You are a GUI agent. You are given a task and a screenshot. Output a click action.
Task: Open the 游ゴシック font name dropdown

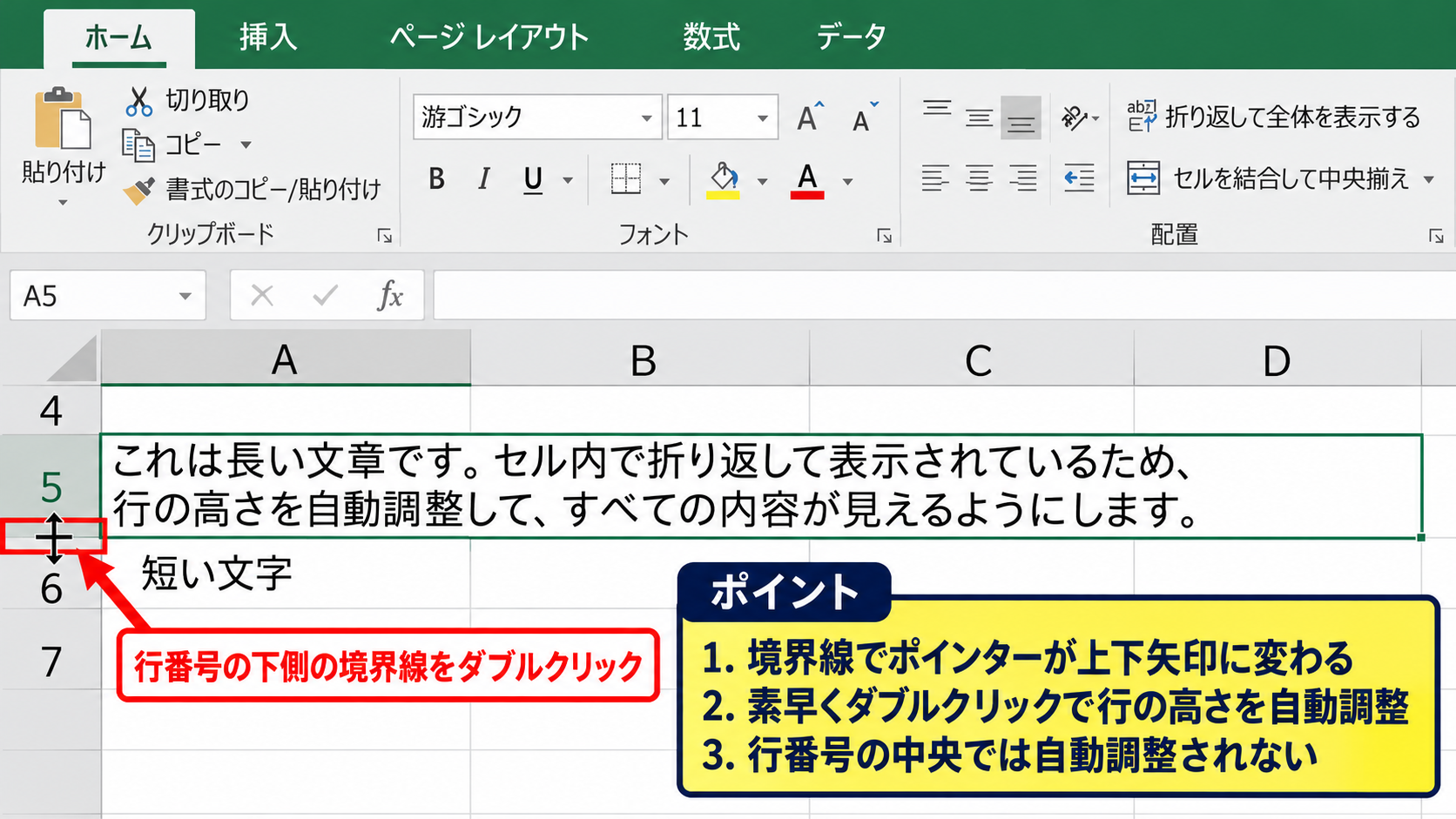(x=646, y=118)
